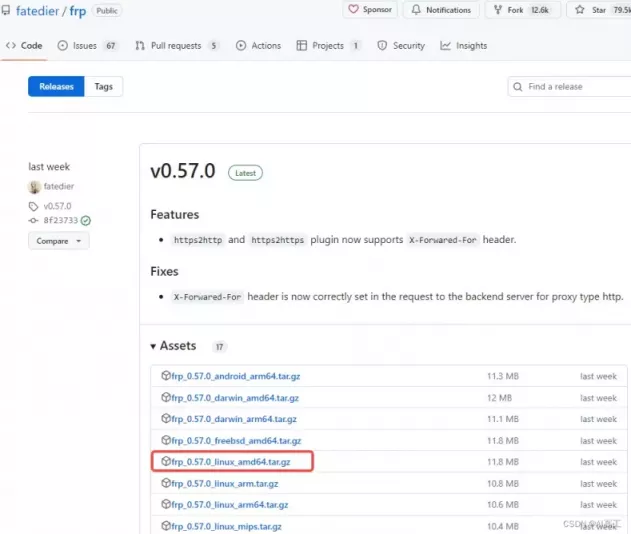Switch to the Tags tab
This screenshot has width=631, height=534.
[x=103, y=87]
